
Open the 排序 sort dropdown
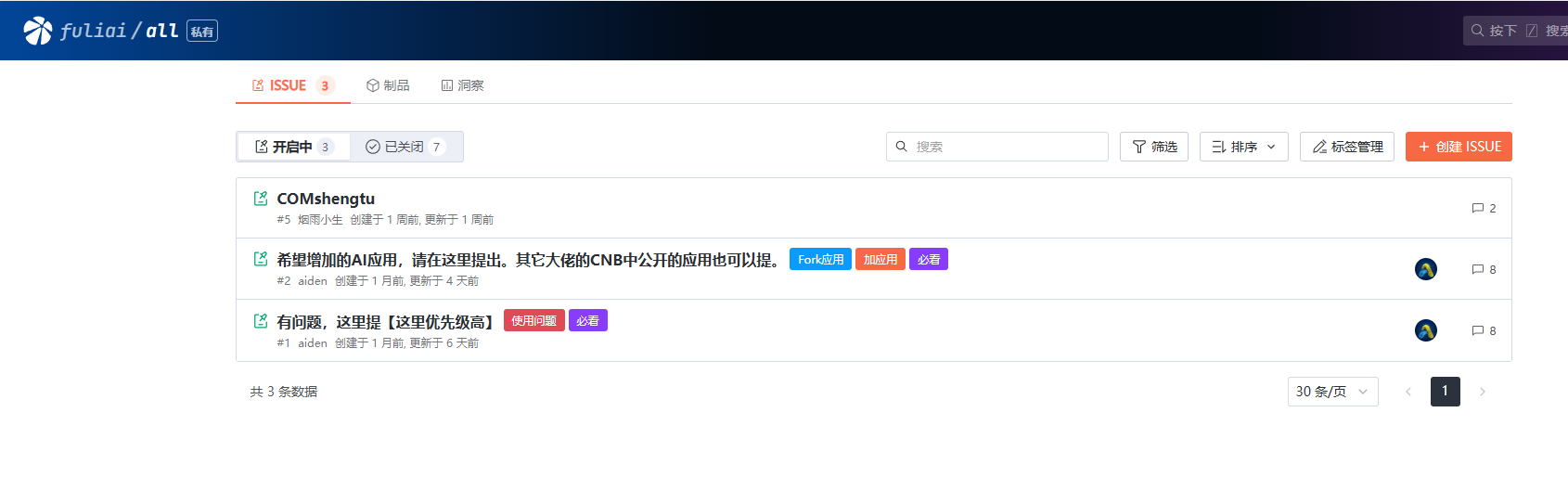click(1243, 147)
